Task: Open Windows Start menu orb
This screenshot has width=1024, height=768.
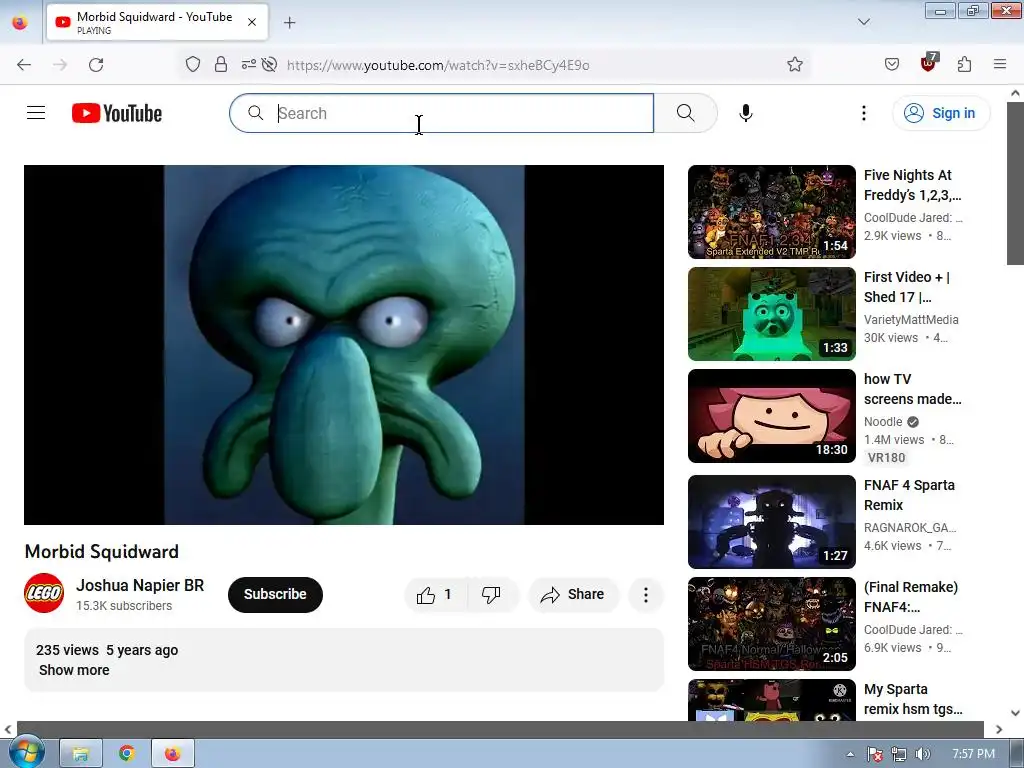Action: tap(26, 753)
